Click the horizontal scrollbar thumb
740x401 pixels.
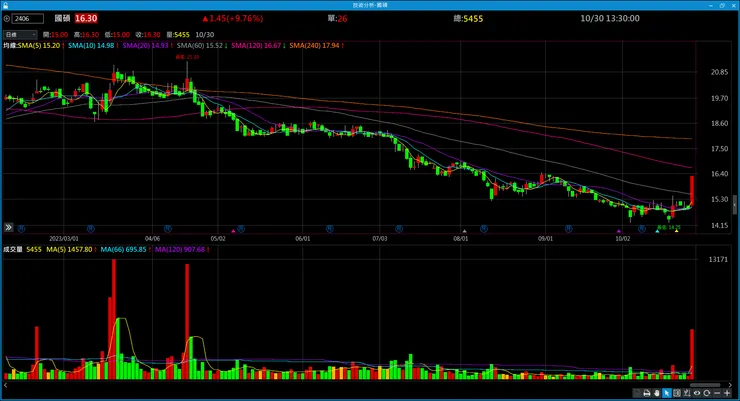[x=705, y=385]
